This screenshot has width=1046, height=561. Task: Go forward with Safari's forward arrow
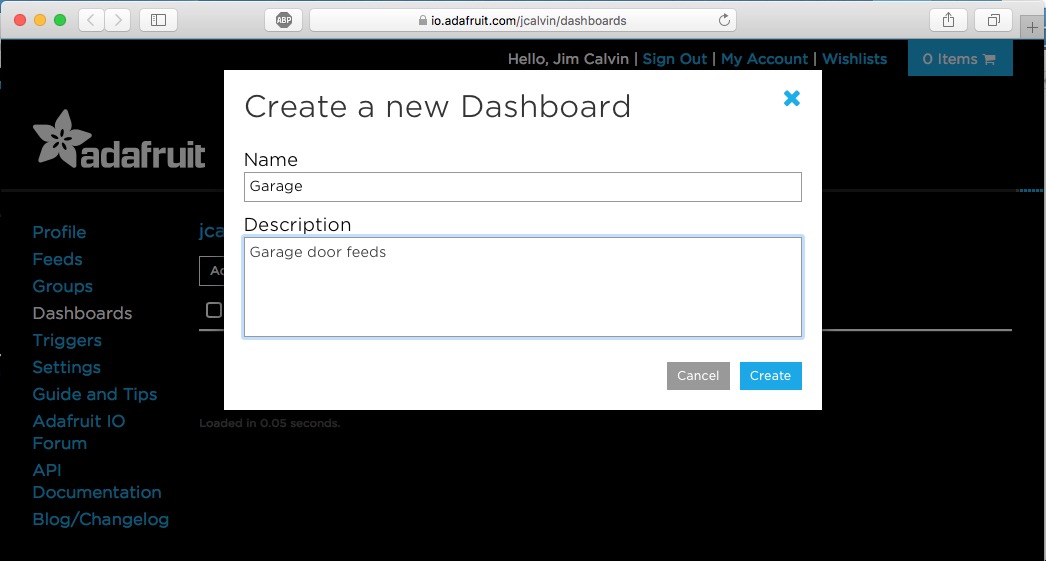point(117,20)
